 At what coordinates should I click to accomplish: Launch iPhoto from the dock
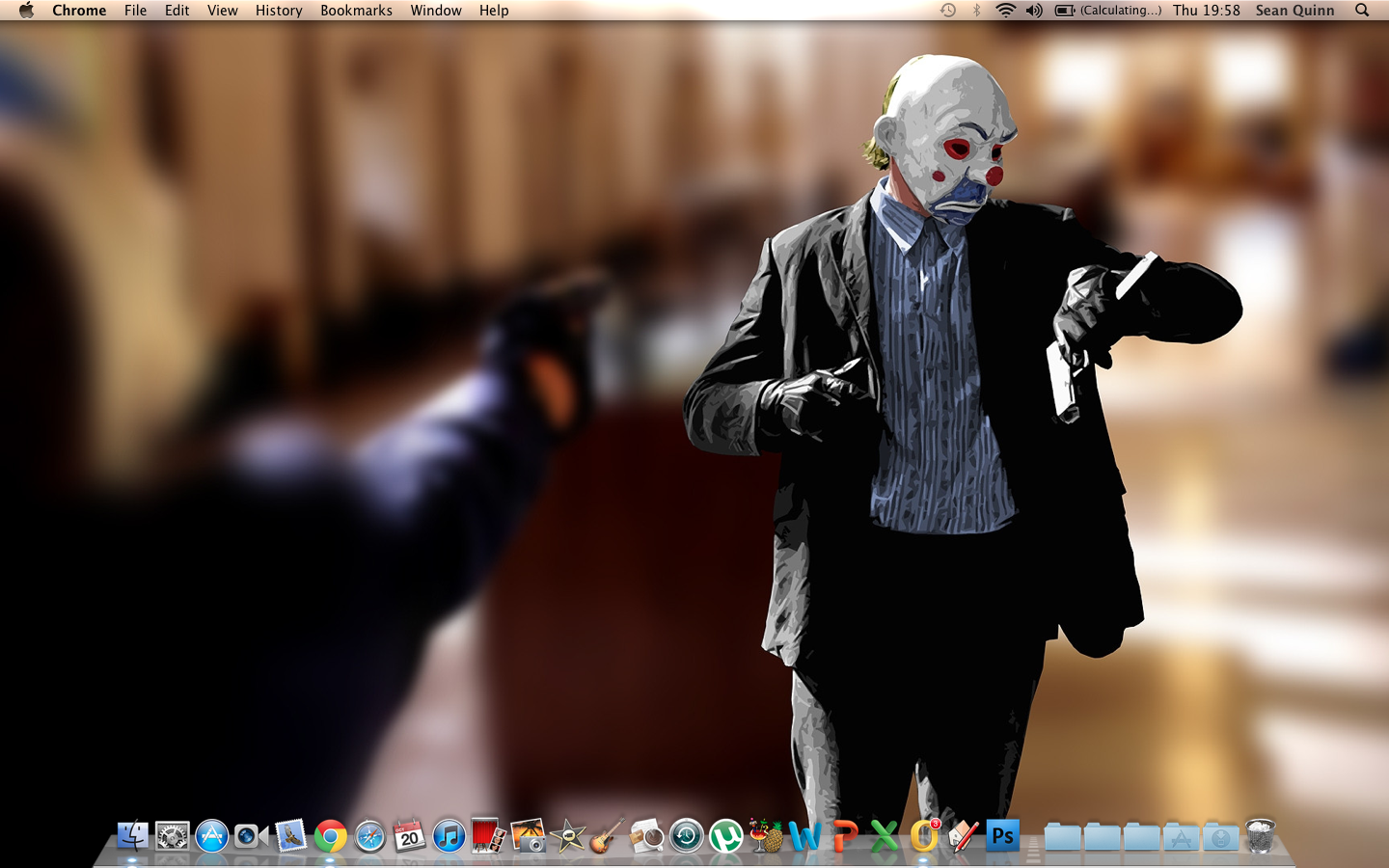point(529,835)
